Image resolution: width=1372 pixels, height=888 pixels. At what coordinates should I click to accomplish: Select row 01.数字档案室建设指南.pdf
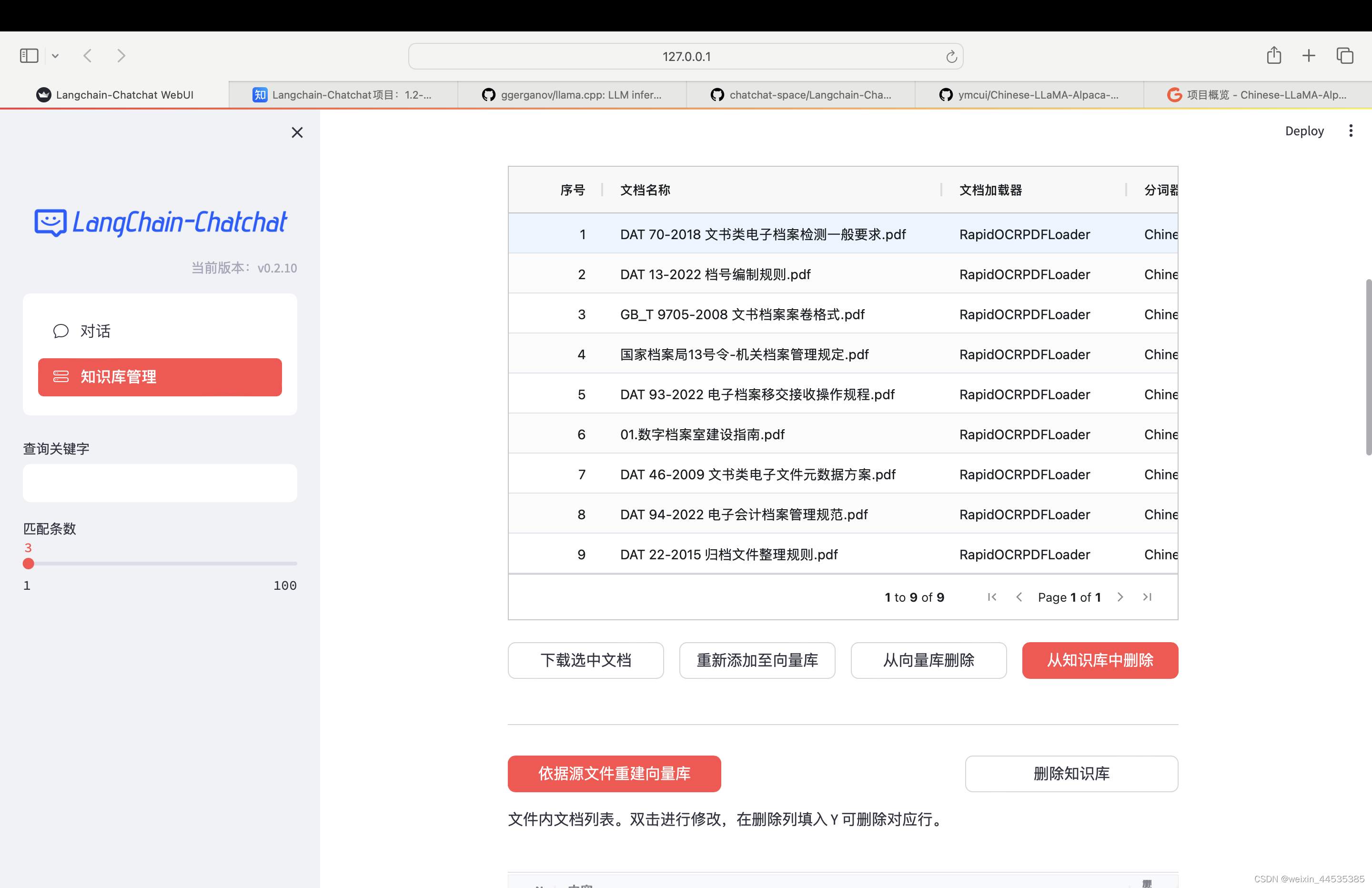tap(842, 434)
